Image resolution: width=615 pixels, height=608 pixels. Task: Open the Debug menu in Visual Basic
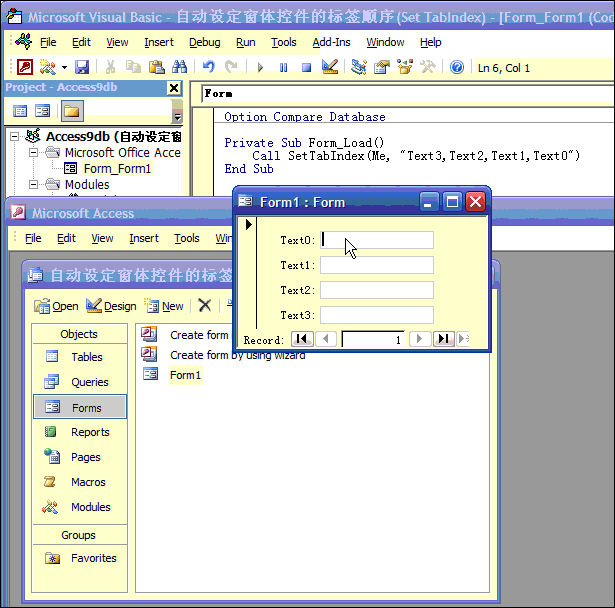pyautogui.click(x=204, y=42)
